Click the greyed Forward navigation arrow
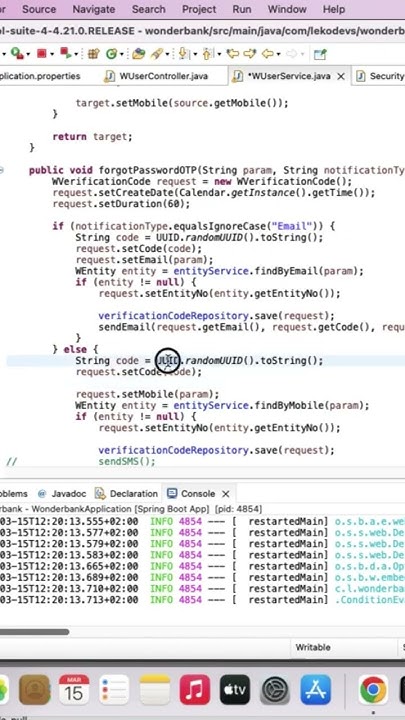The width and height of the screenshot is (405, 720). pyautogui.click(x=291, y=54)
